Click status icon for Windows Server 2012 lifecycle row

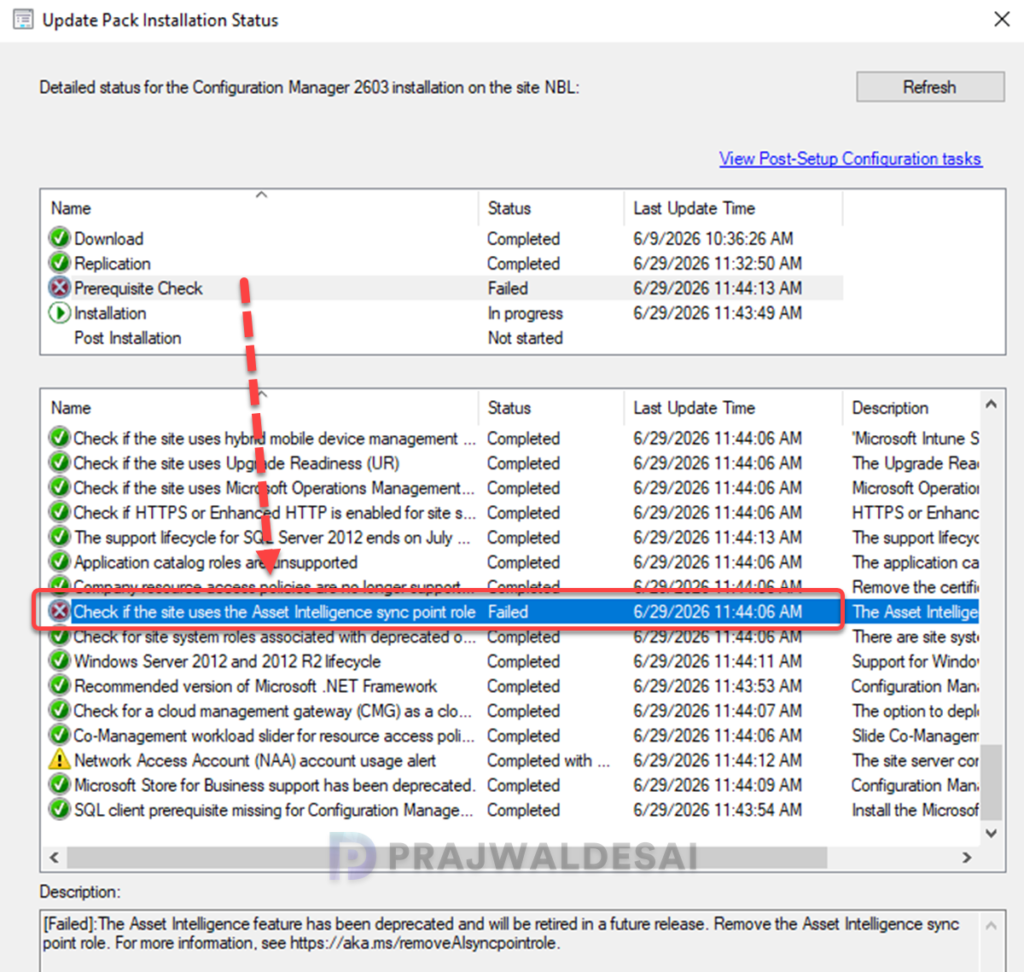(59, 662)
